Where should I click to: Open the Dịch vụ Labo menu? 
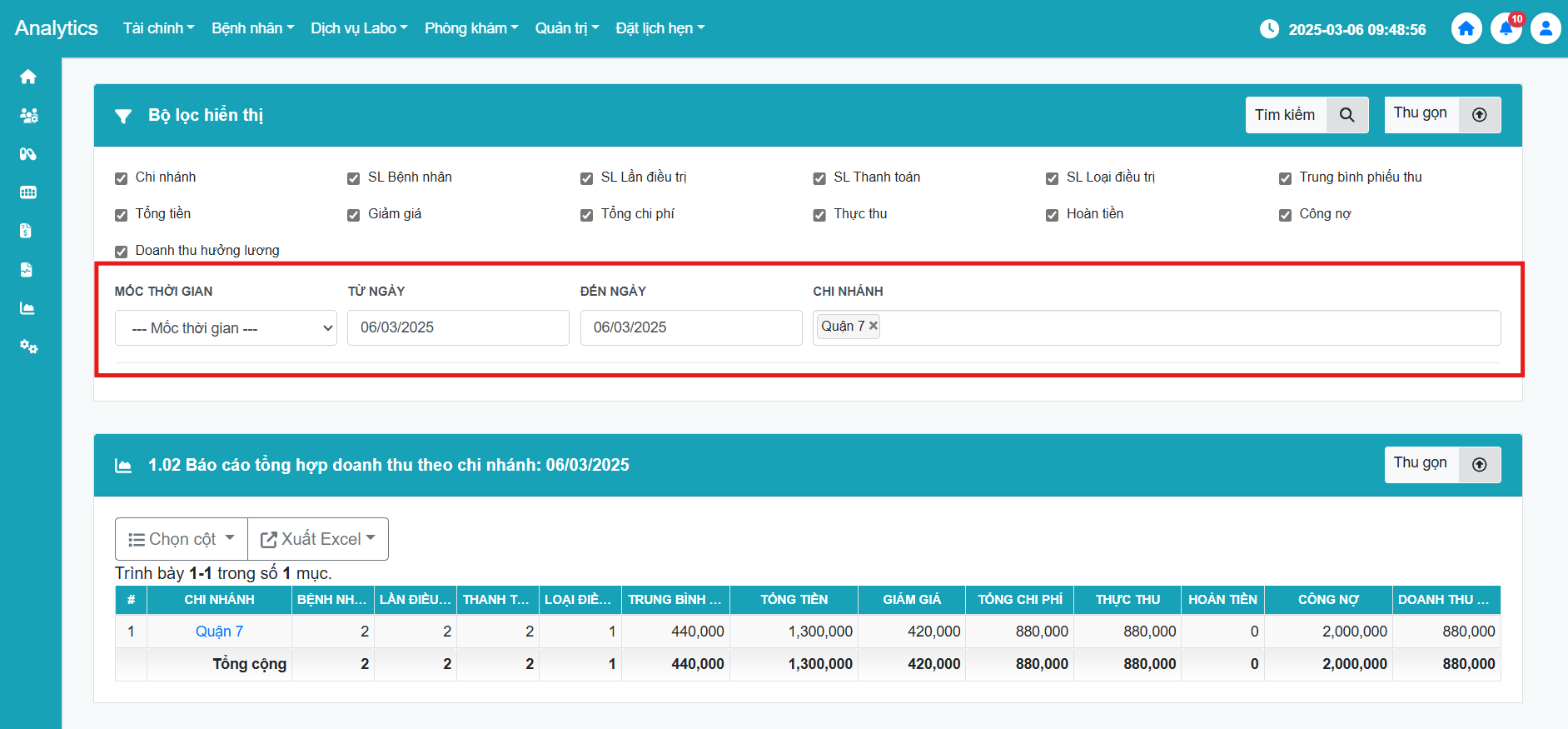click(359, 28)
